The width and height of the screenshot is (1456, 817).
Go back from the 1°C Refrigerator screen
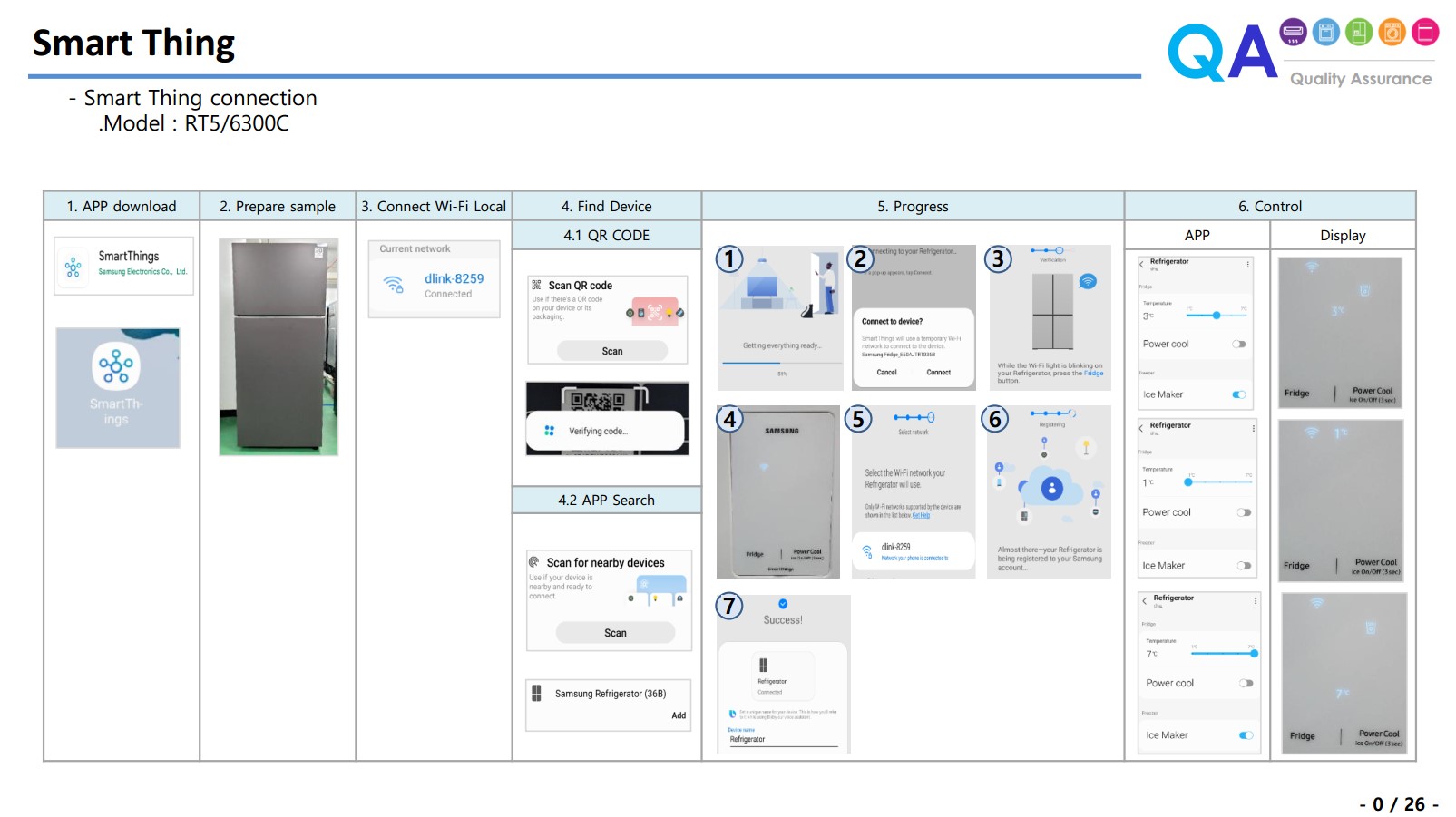1142,427
